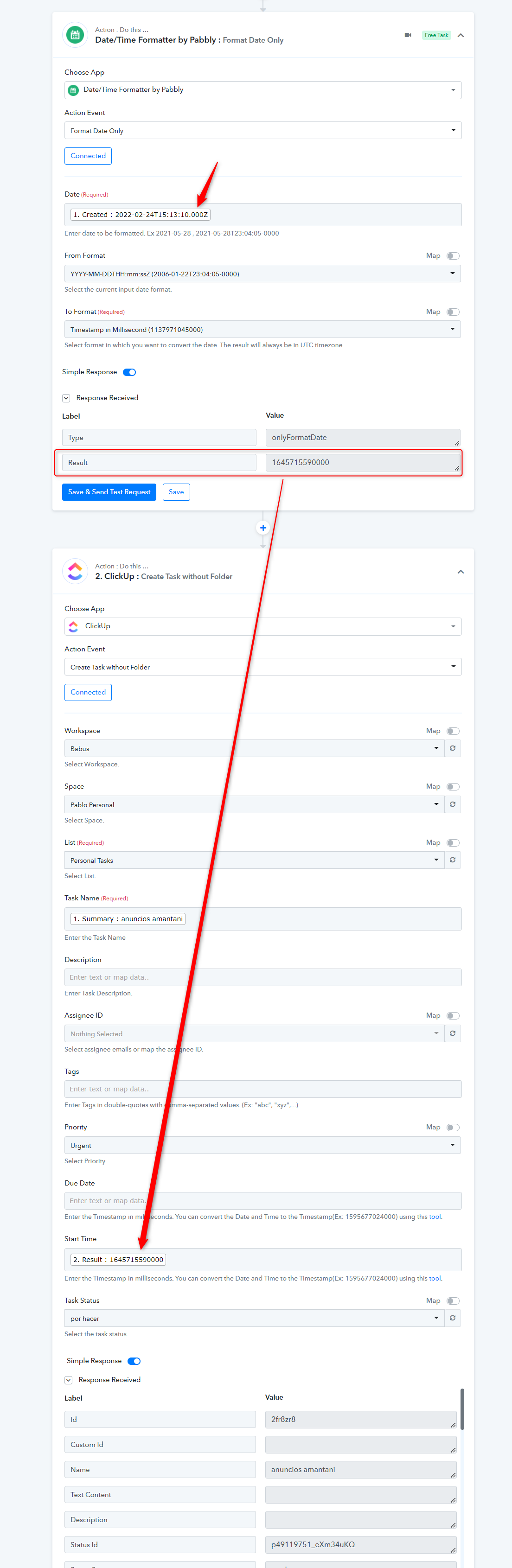
Task: Collapse Response Received in formatter step
Action: [66, 398]
